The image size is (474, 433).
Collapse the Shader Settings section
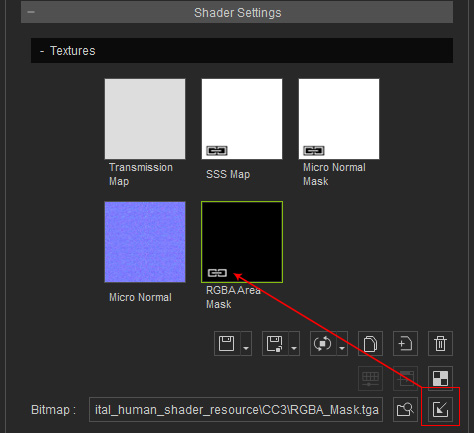point(31,12)
